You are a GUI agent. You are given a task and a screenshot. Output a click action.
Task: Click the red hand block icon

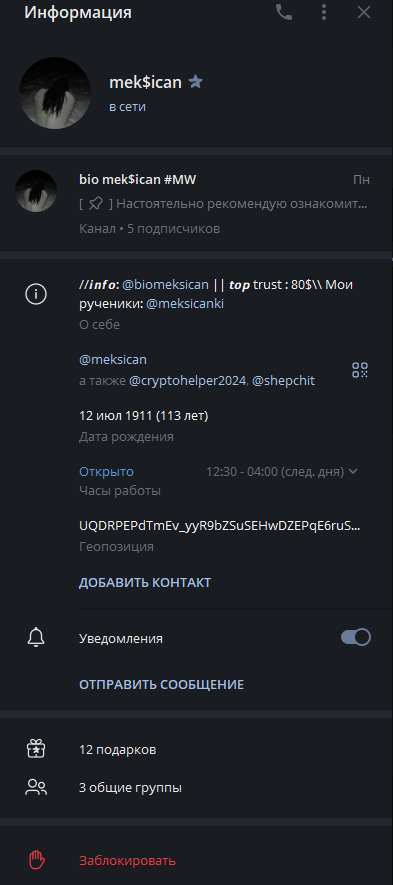pos(37,860)
